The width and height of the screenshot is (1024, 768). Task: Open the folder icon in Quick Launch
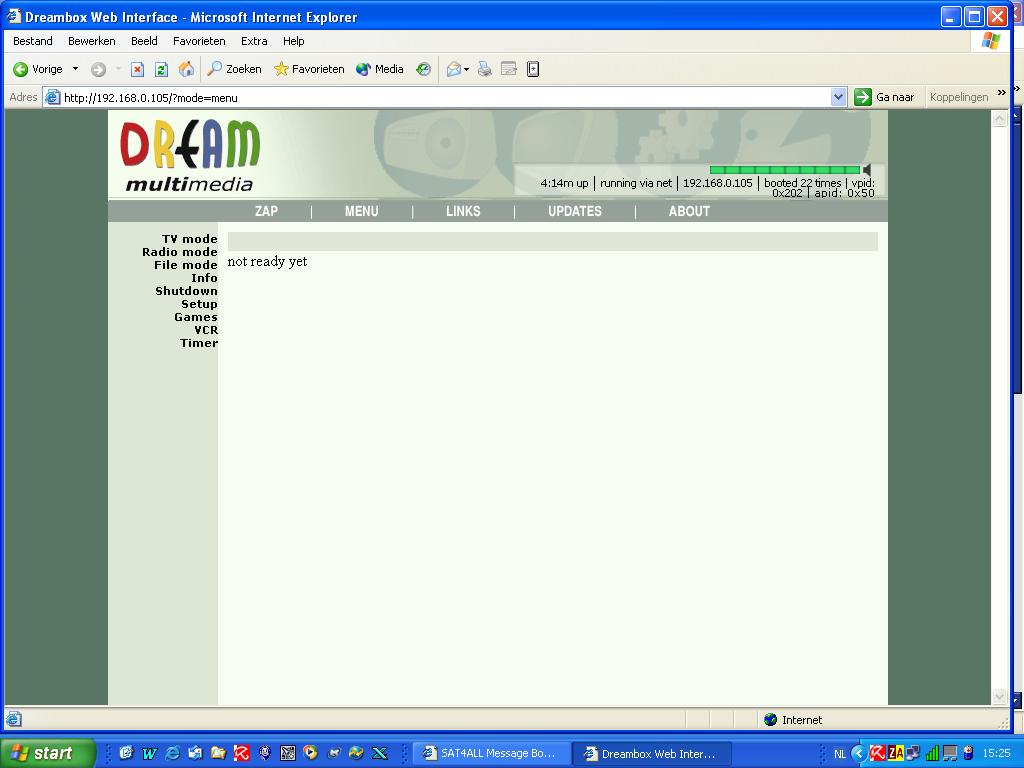coord(218,754)
